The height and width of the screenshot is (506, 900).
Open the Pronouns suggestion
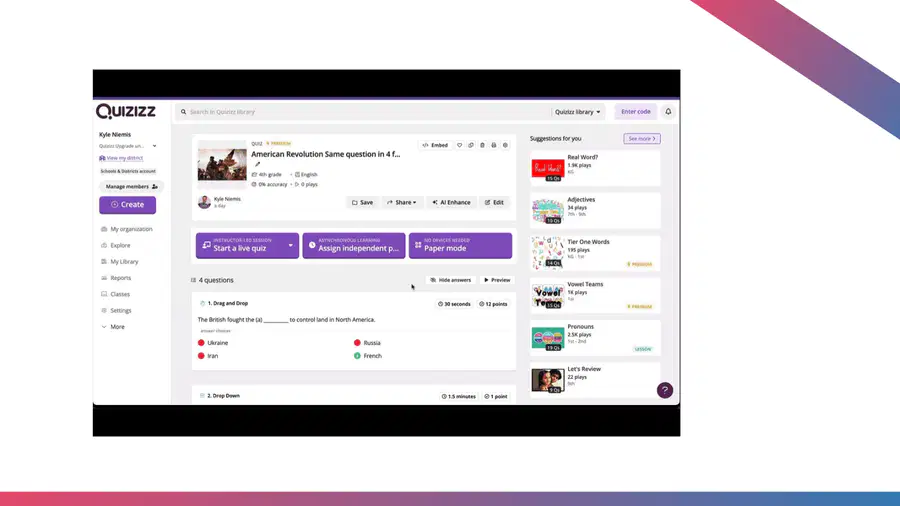point(595,337)
